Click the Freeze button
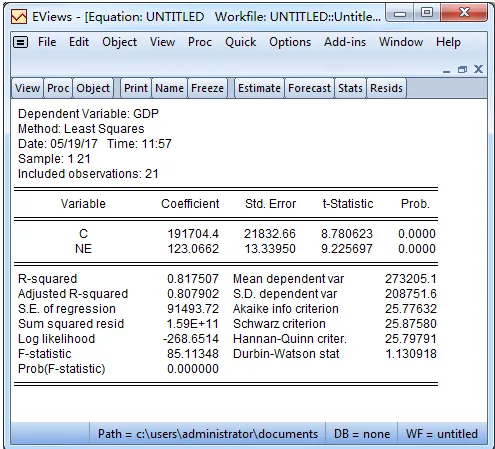Image resolution: width=495 pixels, height=449 pixels. tap(207, 88)
